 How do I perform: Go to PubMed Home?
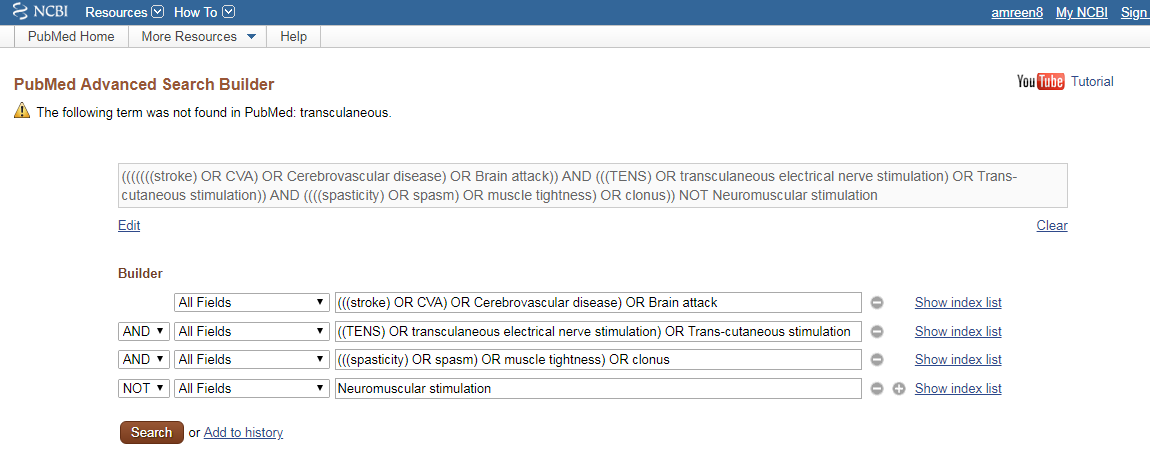coord(71,37)
